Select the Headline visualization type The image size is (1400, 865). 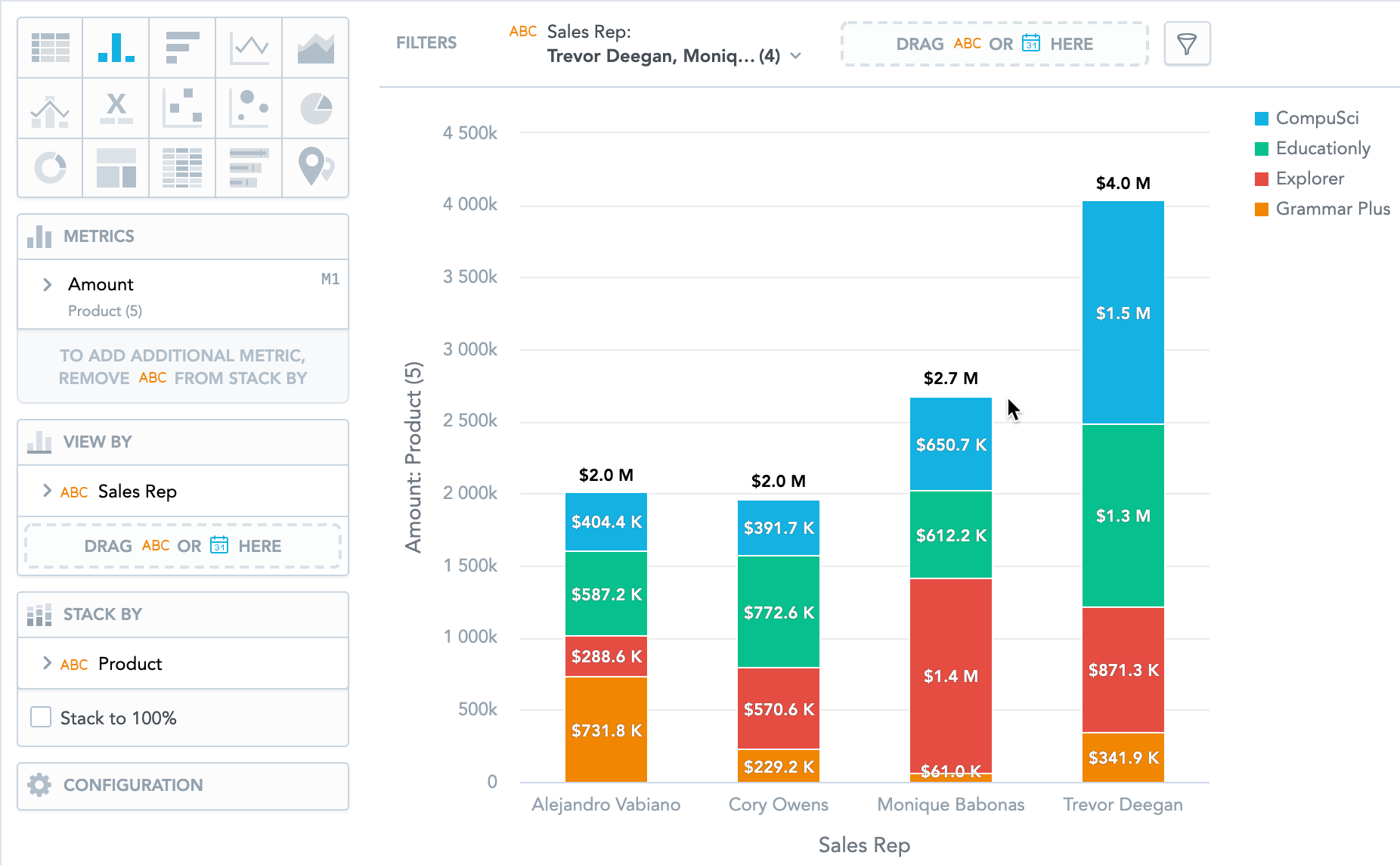(x=116, y=108)
